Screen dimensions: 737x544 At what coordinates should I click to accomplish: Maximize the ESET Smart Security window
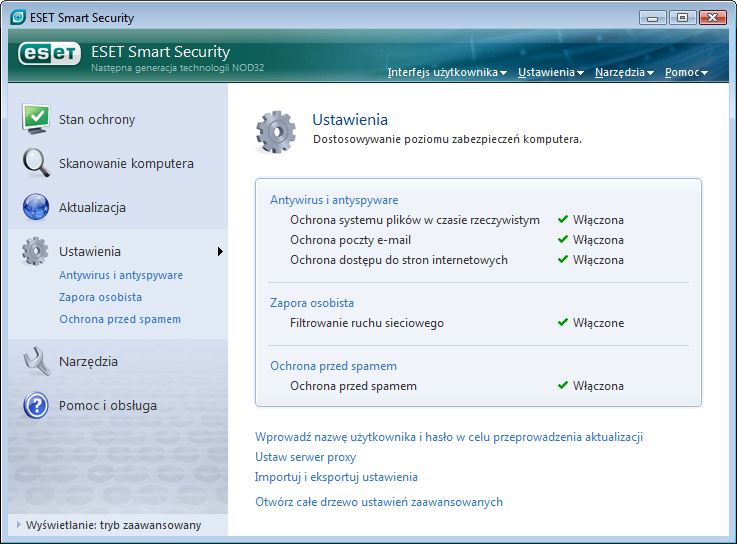pyautogui.click(x=682, y=18)
